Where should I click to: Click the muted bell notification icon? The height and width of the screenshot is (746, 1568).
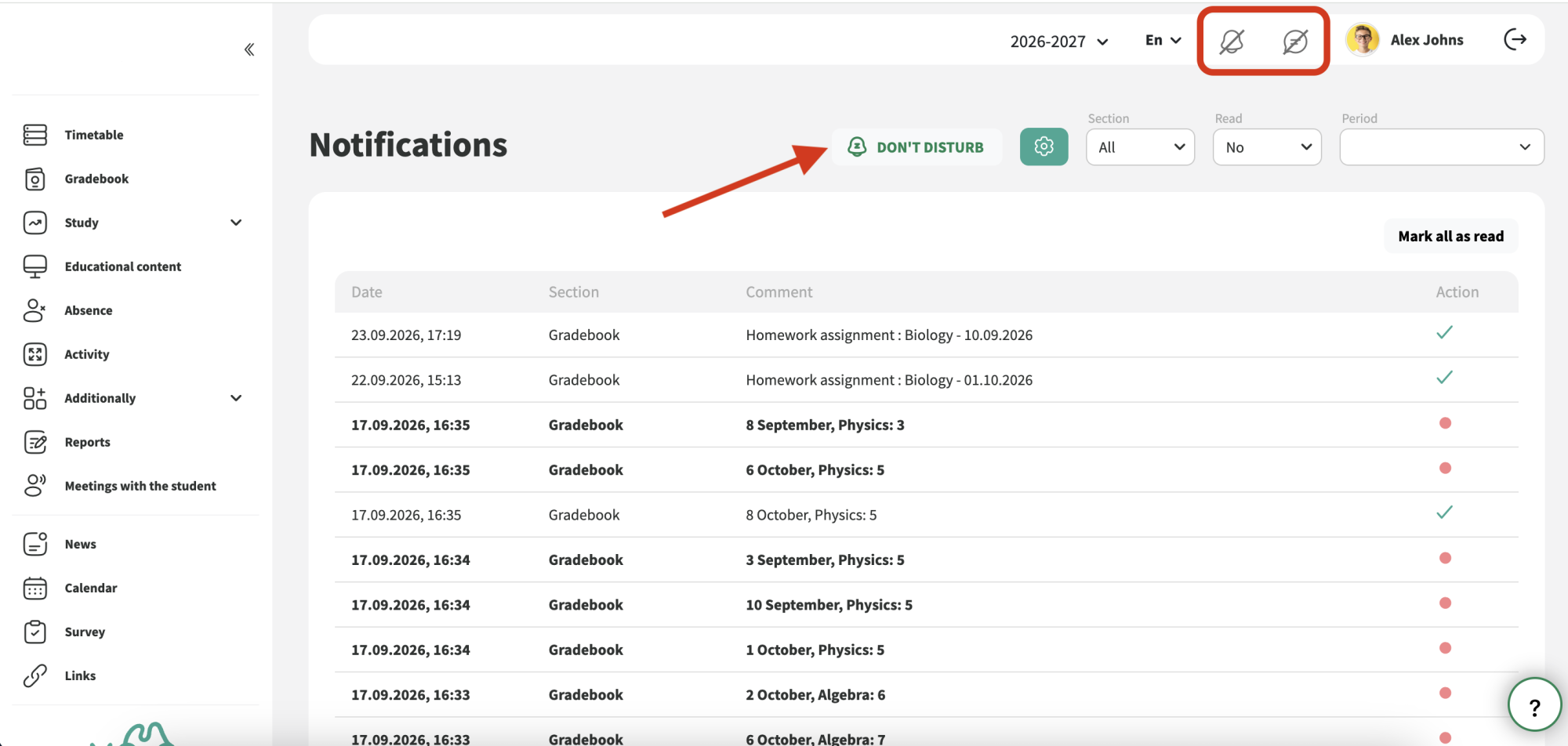pos(1232,42)
